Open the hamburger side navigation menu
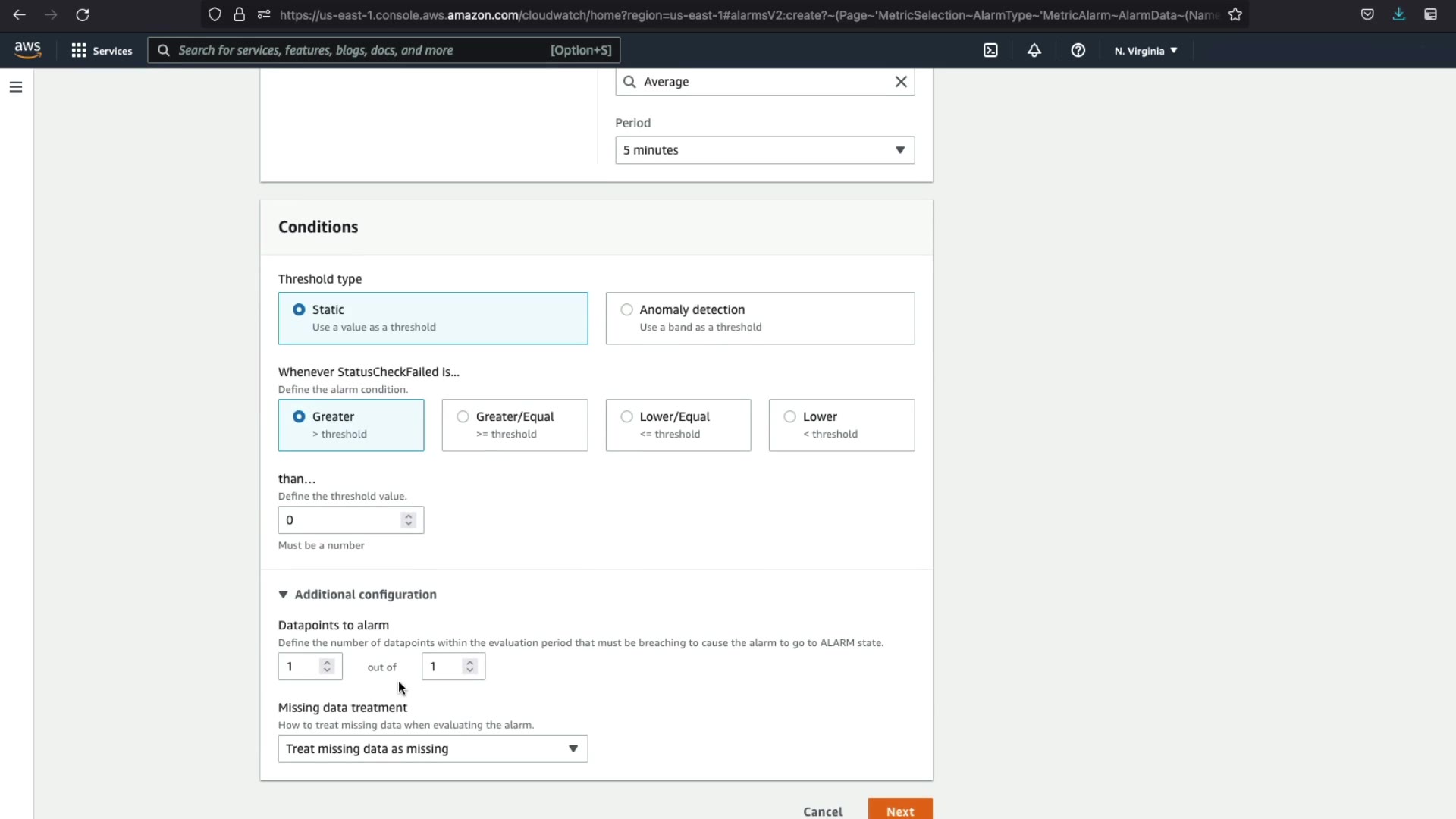1456x819 pixels. [x=16, y=87]
